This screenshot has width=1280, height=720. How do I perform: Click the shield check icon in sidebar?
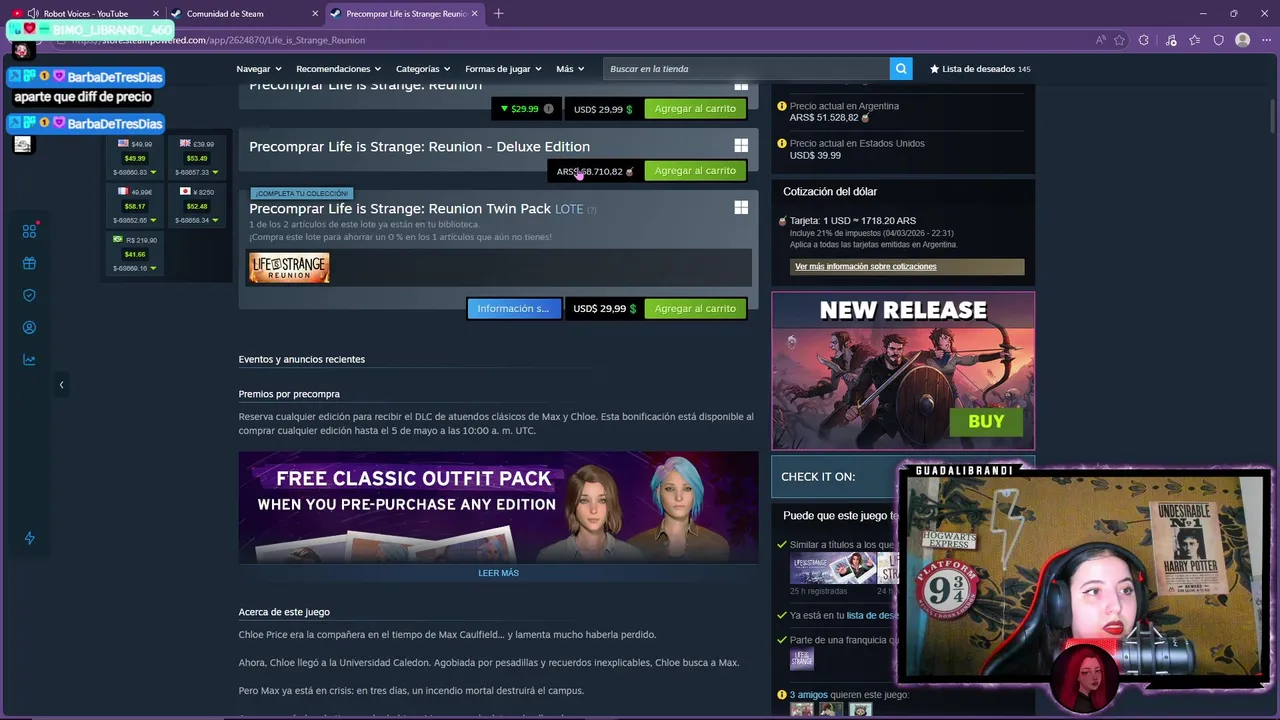(29, 295)
